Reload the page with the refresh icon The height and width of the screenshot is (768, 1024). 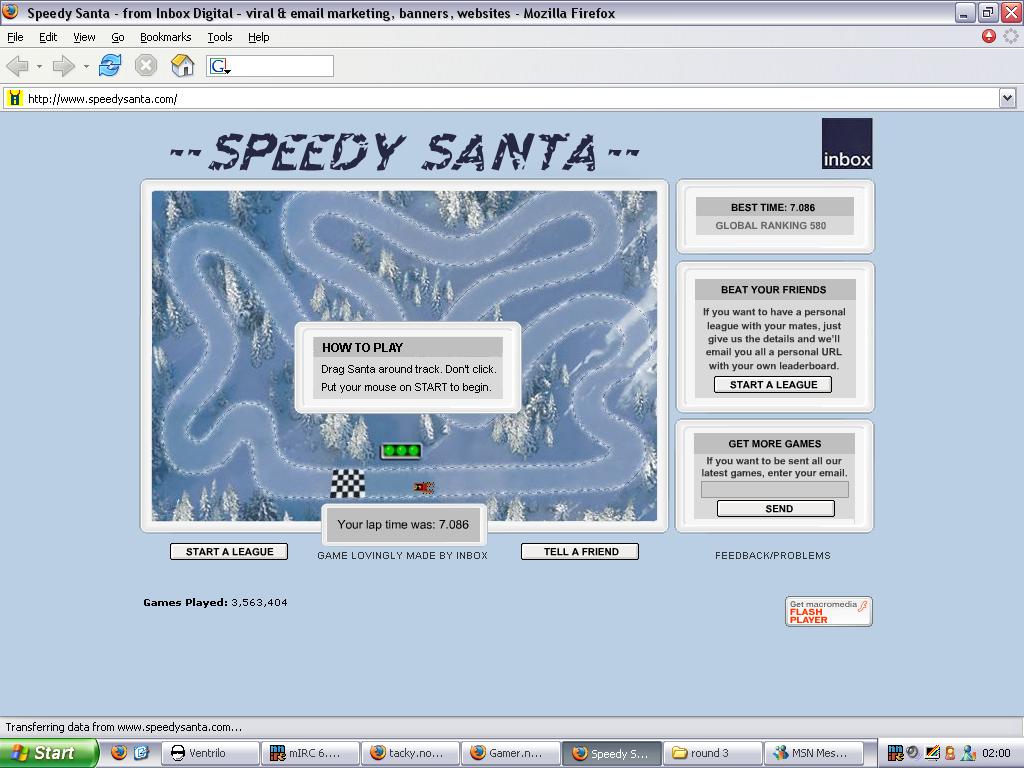coord(110,65)
